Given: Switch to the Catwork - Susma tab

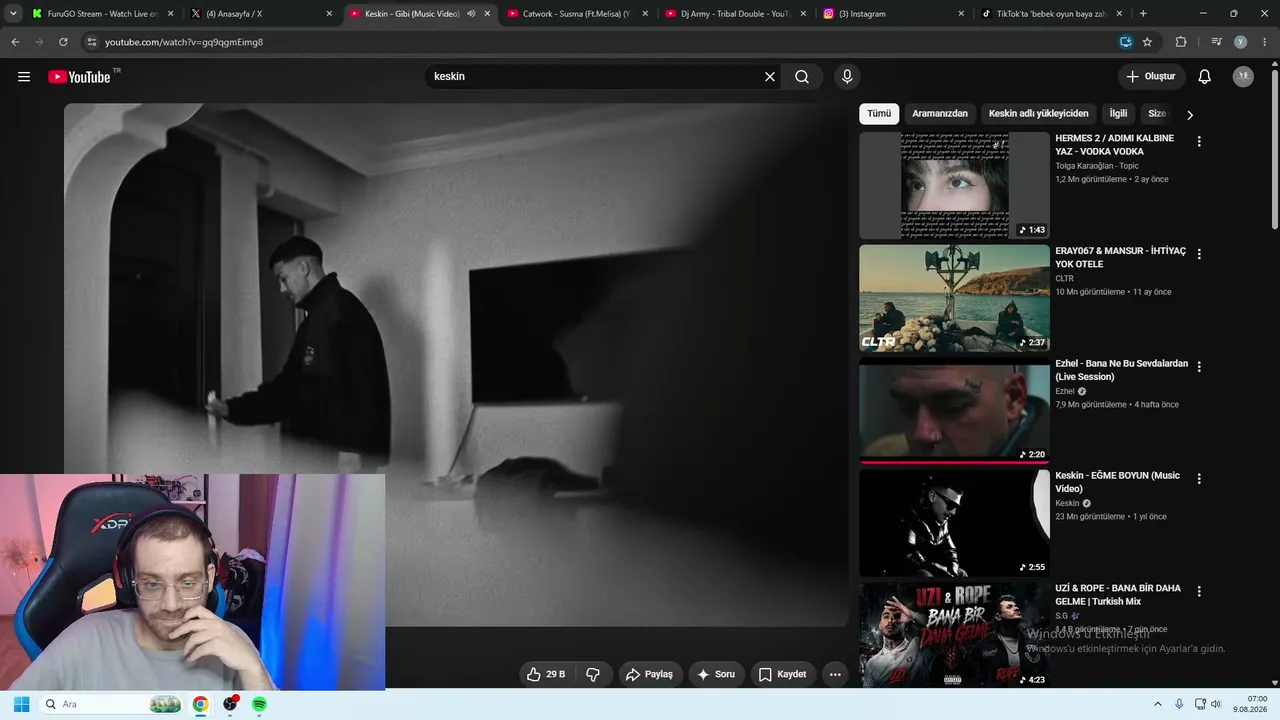Looking at the screenshot, I should point(578,14).
